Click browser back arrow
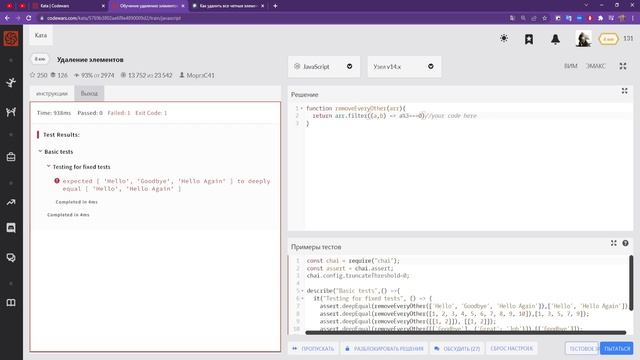This screenshot has height=360, width=640. 7,18
